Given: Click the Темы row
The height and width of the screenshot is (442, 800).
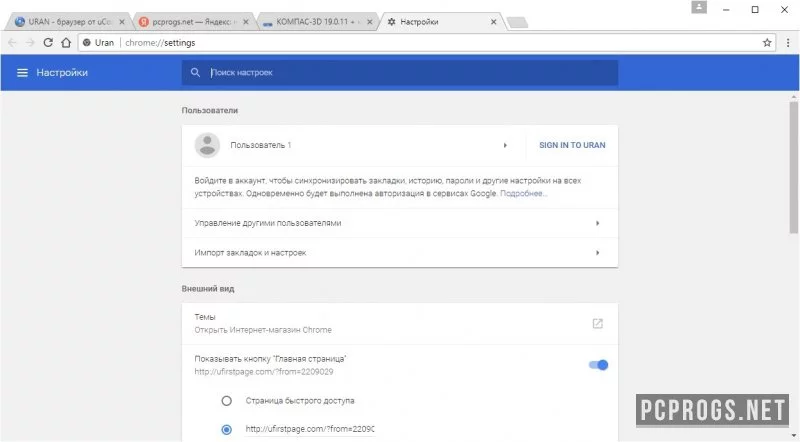Looking at the screenshot, I should coord(400,324).
